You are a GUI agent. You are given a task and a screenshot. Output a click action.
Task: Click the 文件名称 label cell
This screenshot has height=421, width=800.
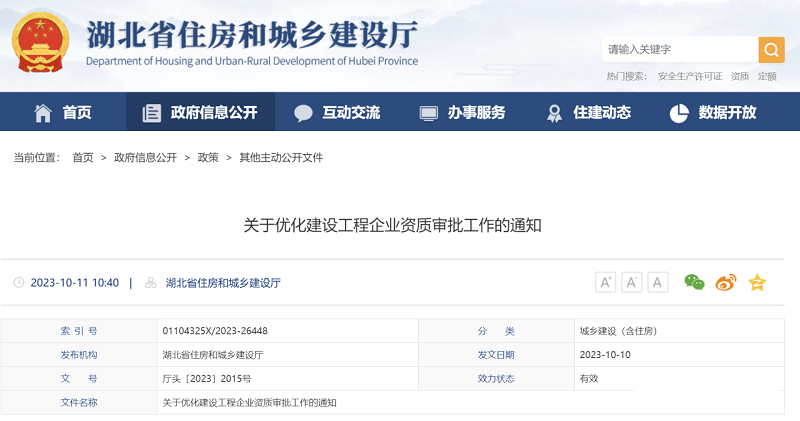[79, 403]
